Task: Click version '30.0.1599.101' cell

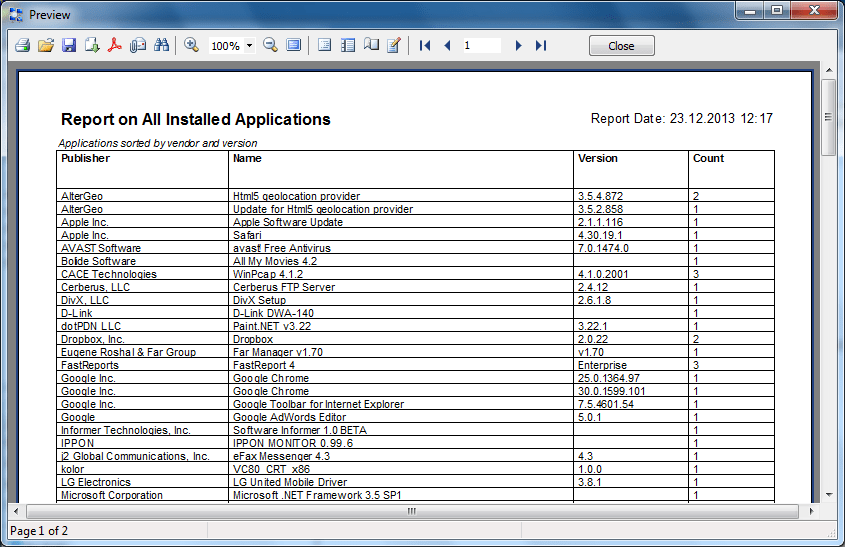Action: click(631, 391)
